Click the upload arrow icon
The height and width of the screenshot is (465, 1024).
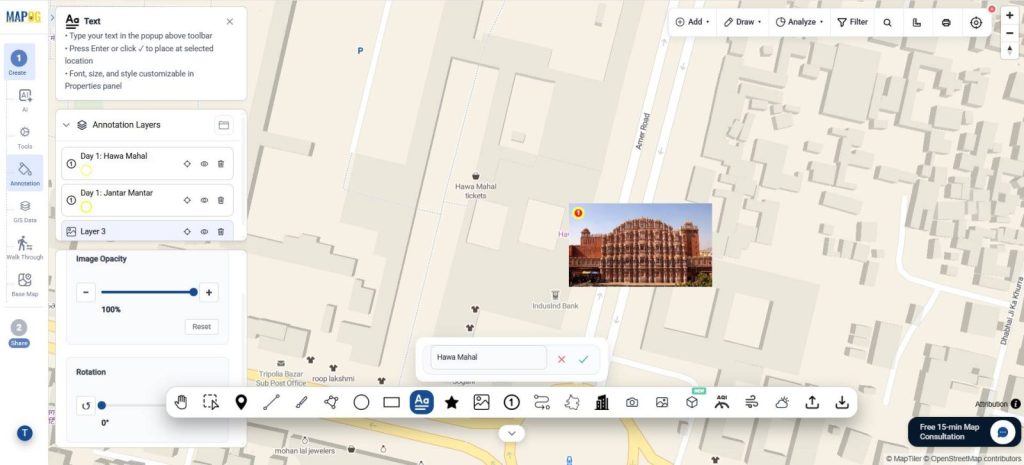point(812,402)
